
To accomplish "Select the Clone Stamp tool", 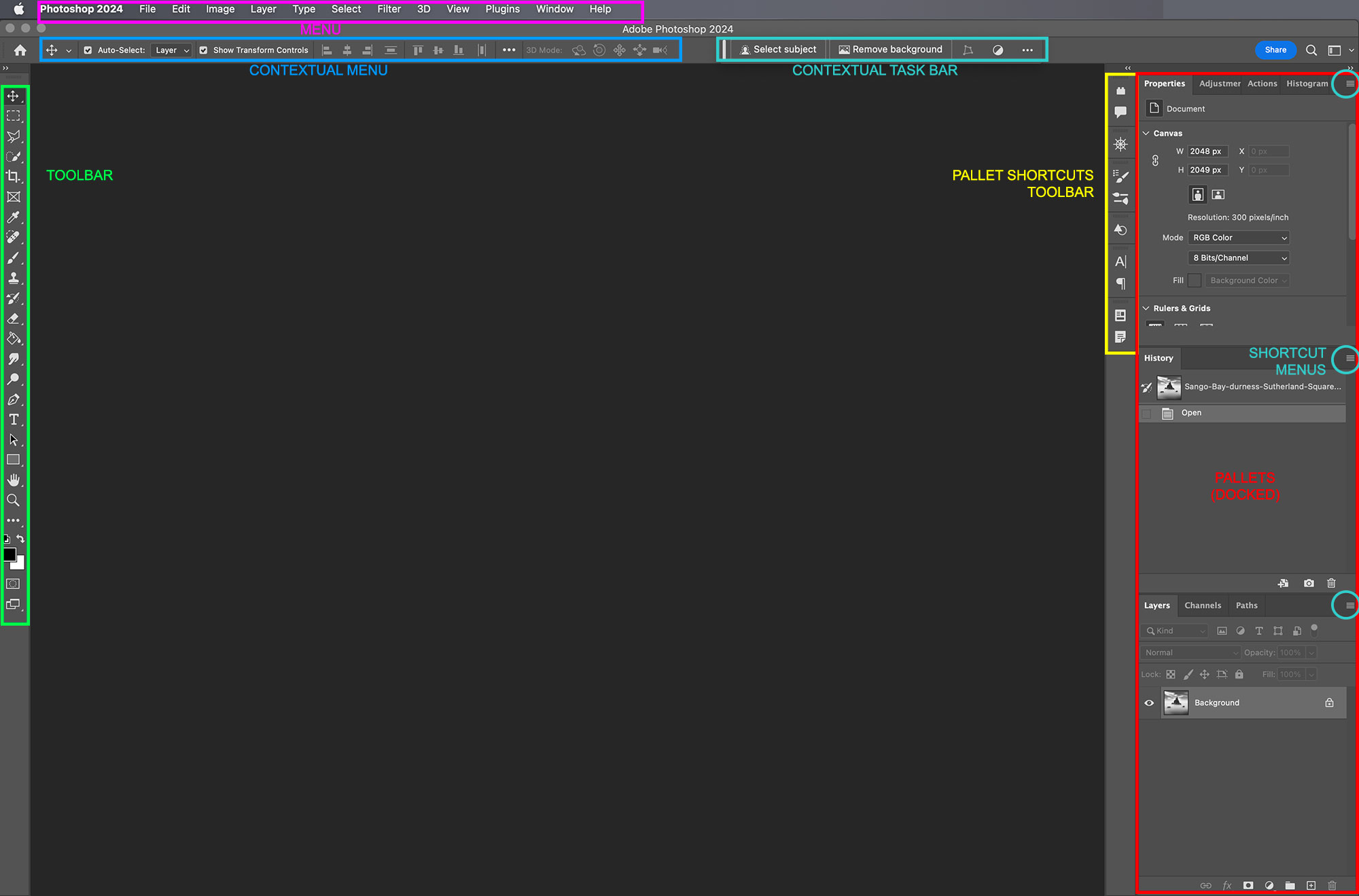I will 14,278.
